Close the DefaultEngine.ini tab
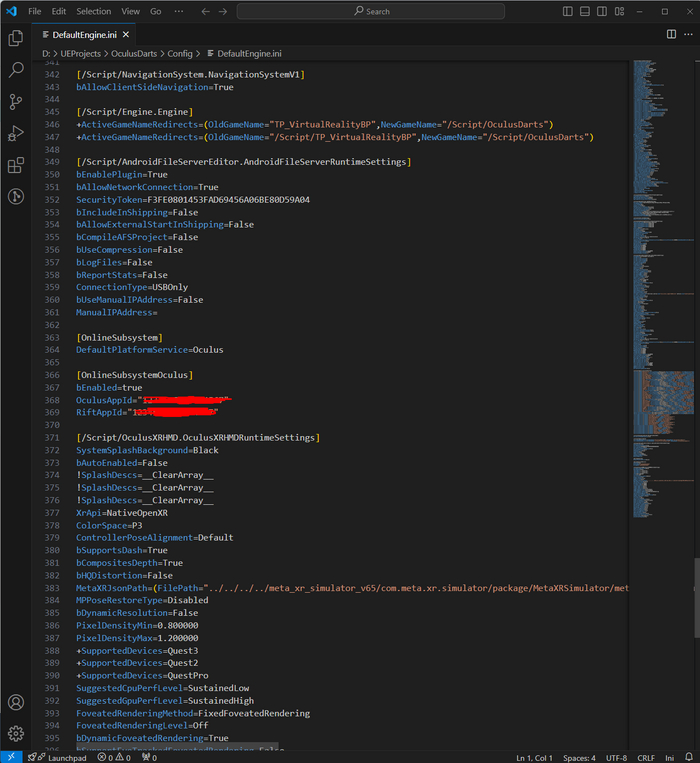 [x=126, y=35]
